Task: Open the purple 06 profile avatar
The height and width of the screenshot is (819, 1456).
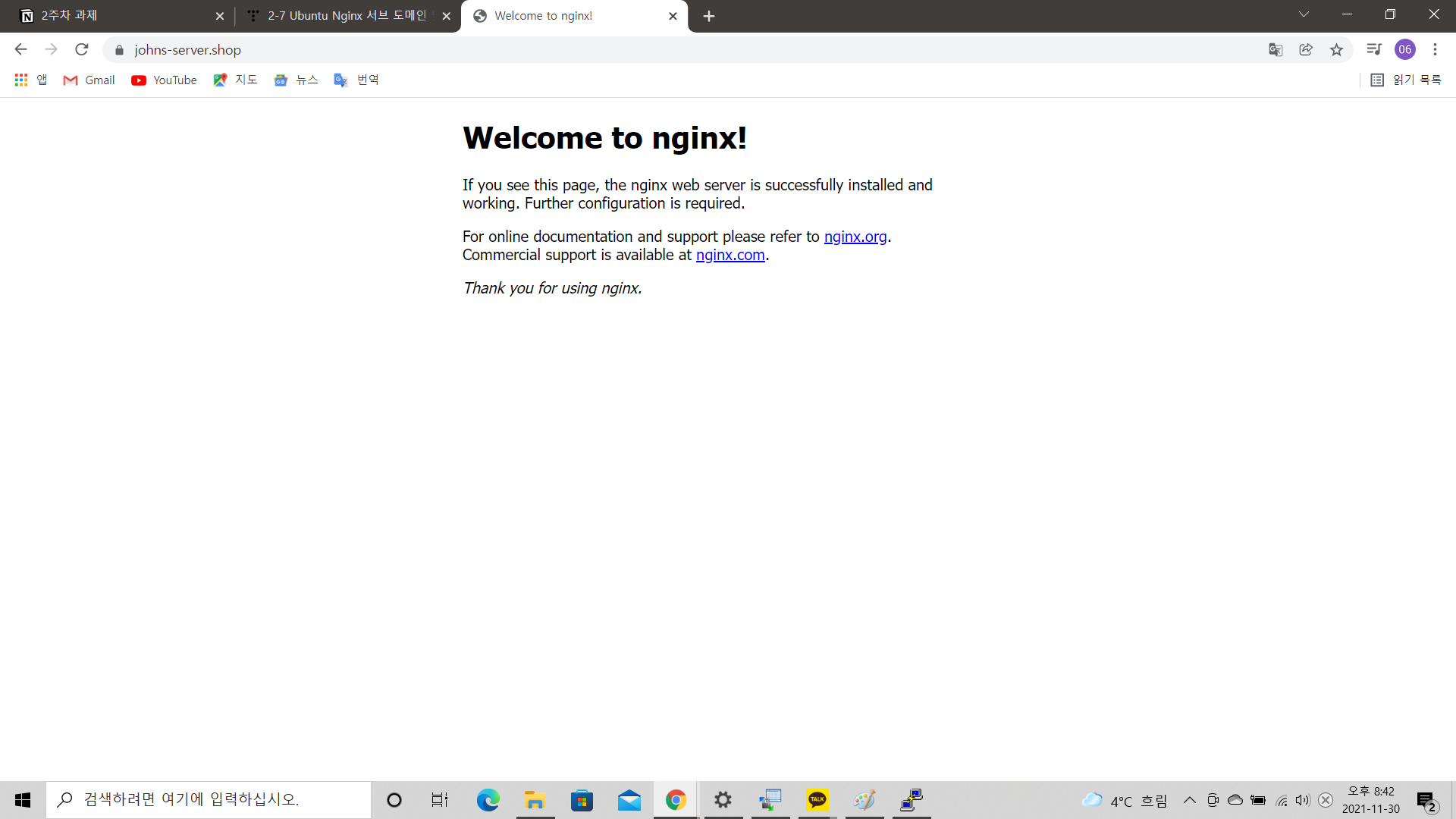Action: (x=1404, y=49)
